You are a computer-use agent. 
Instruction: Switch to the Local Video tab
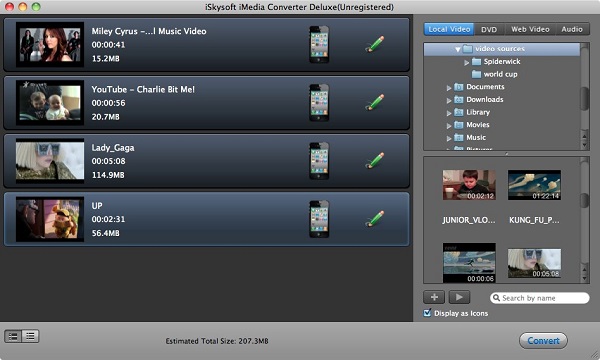pyautogui.click(x=449, y=29)
